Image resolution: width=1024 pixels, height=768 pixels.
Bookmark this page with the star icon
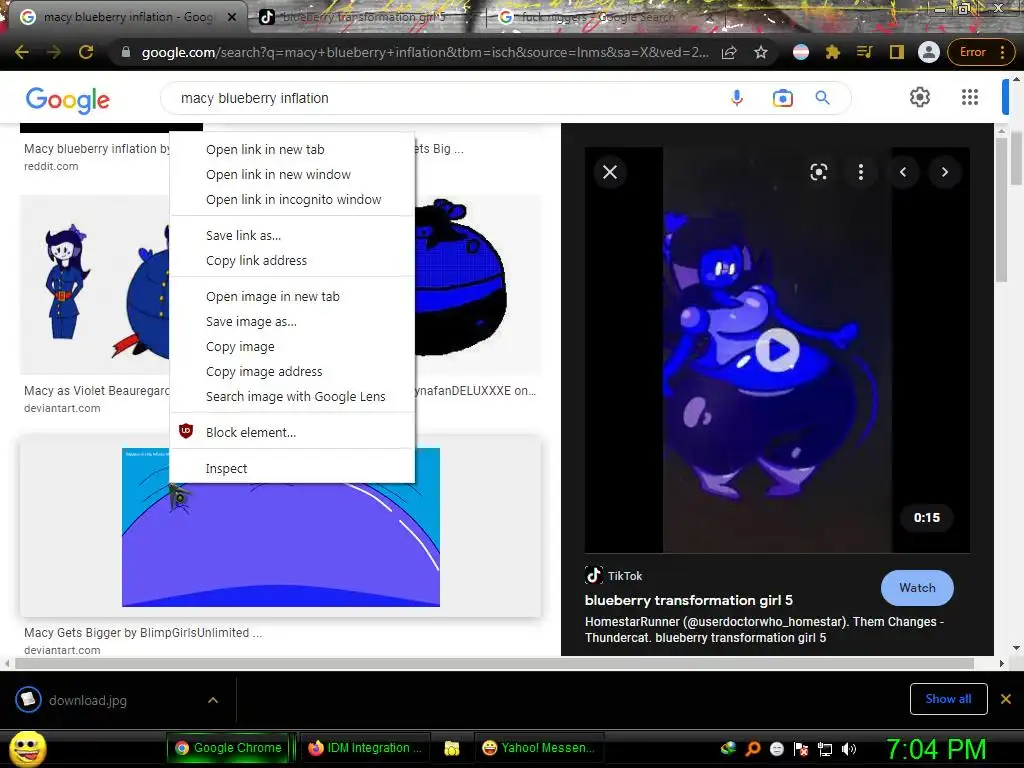coord(761,52)
